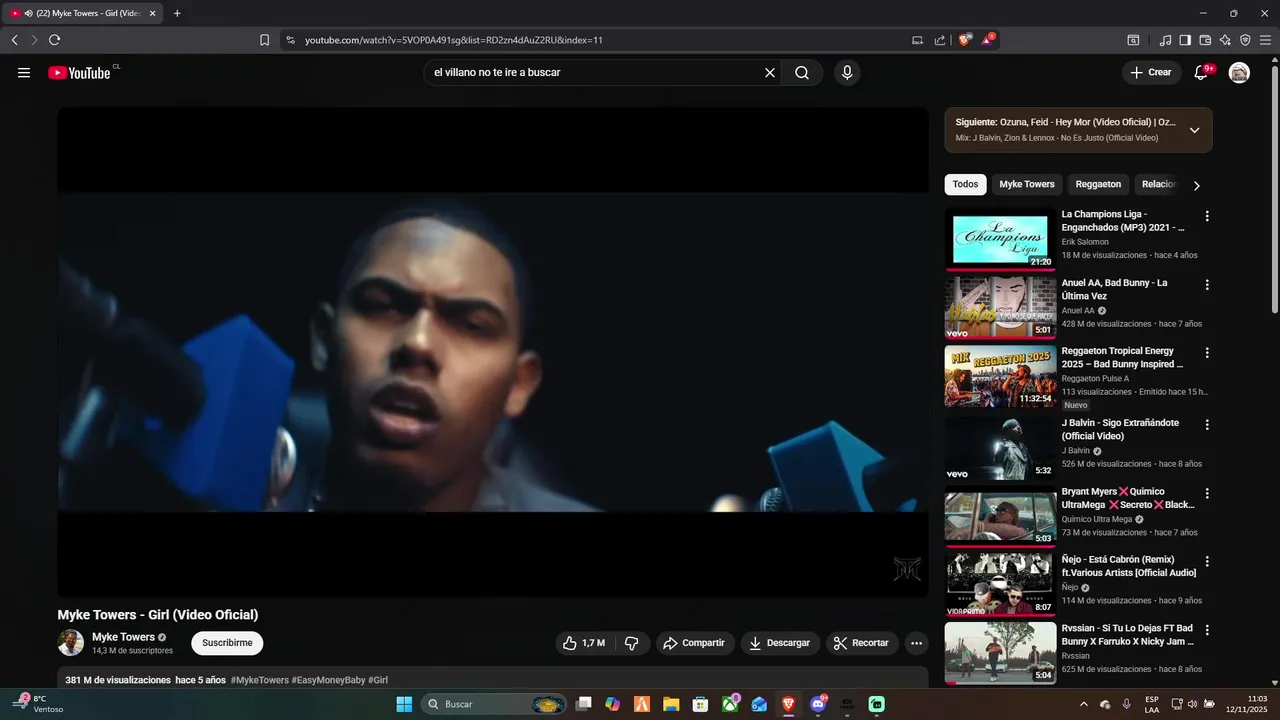Click the Crear button

tap(1151, 72)
